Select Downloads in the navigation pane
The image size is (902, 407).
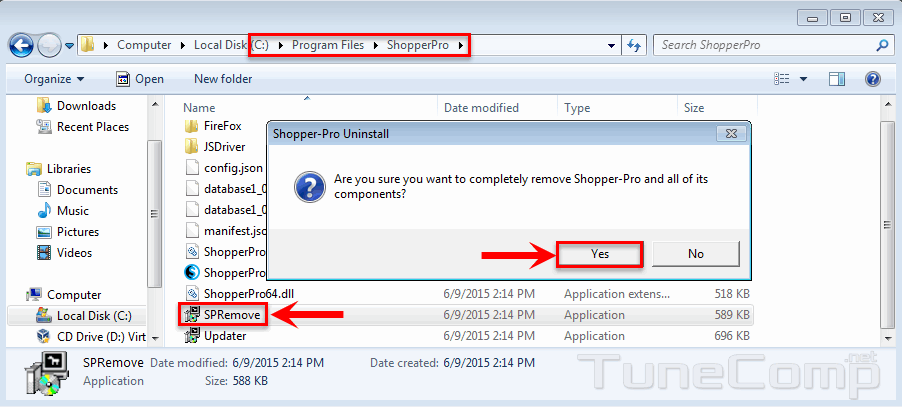pyautogui.click(x=86, y=106)
